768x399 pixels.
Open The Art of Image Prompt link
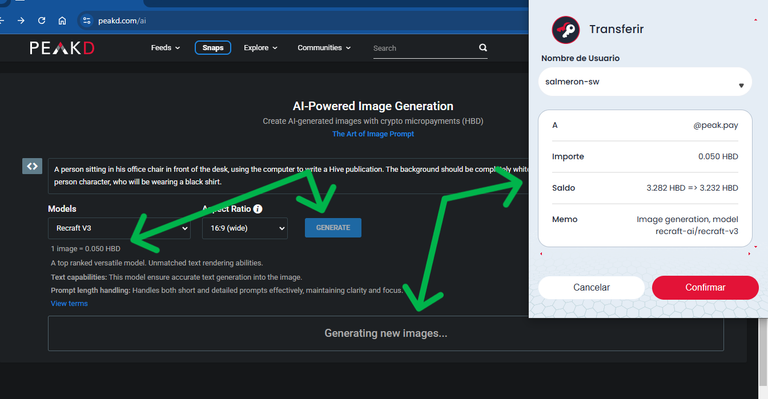pos(373,134)
